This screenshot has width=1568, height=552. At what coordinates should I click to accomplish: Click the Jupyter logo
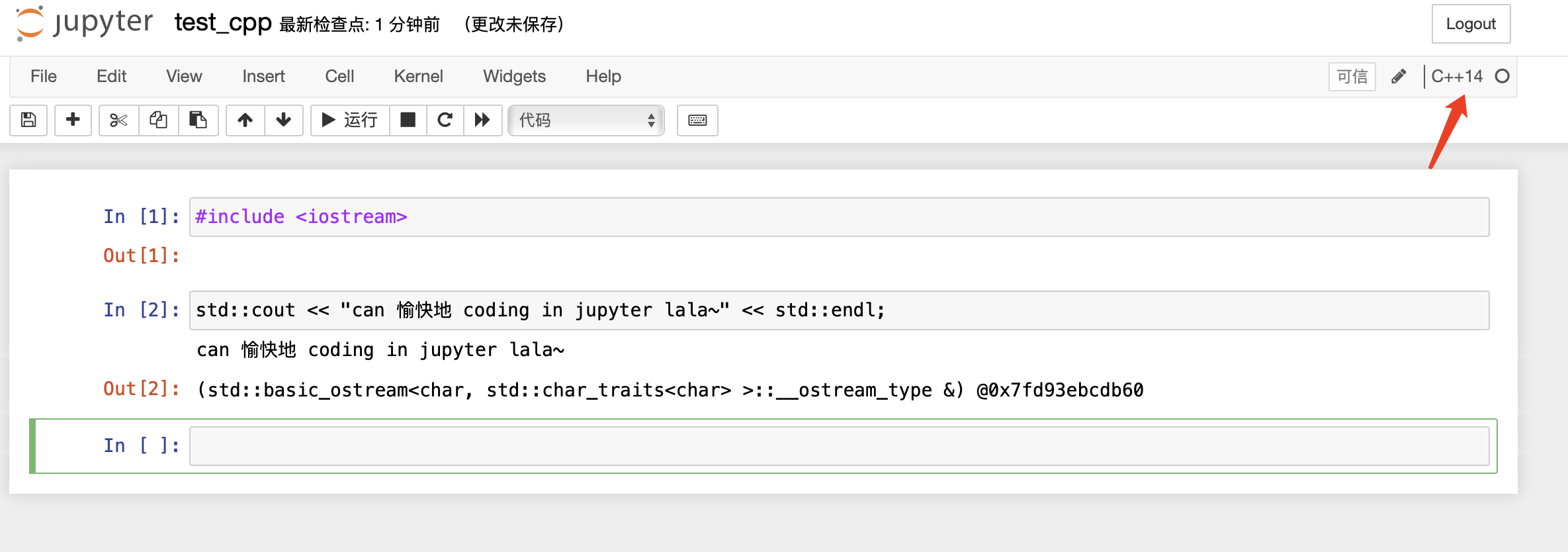tap(84, 23)
